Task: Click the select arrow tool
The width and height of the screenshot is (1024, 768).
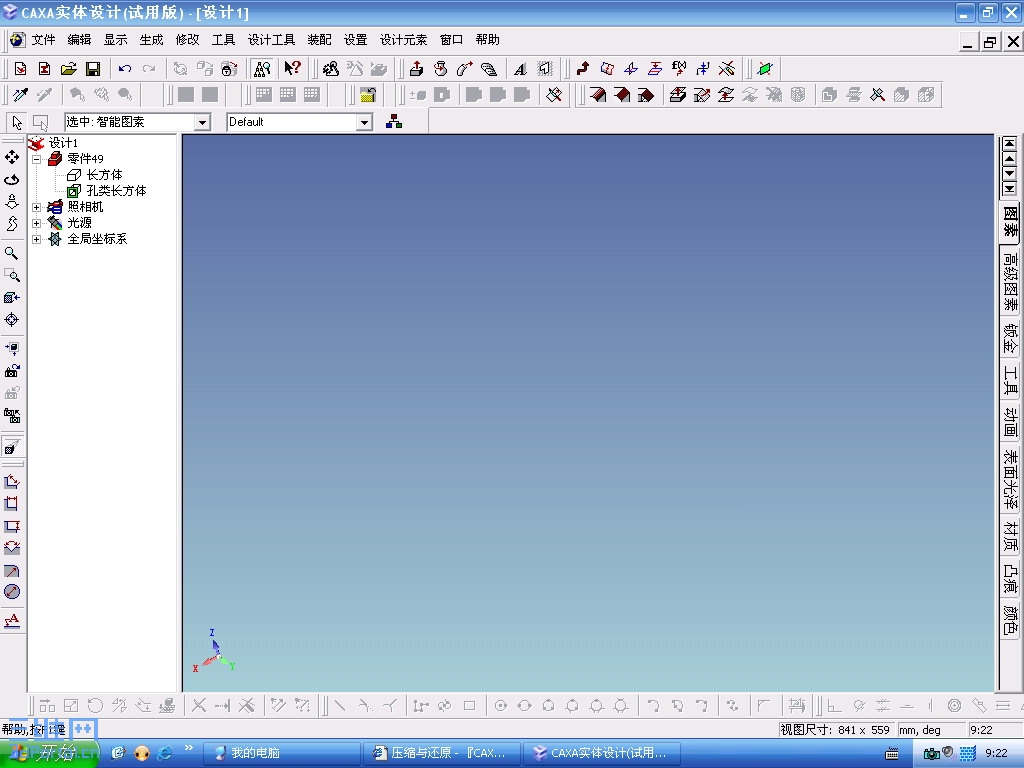Action: pos(17,122)
